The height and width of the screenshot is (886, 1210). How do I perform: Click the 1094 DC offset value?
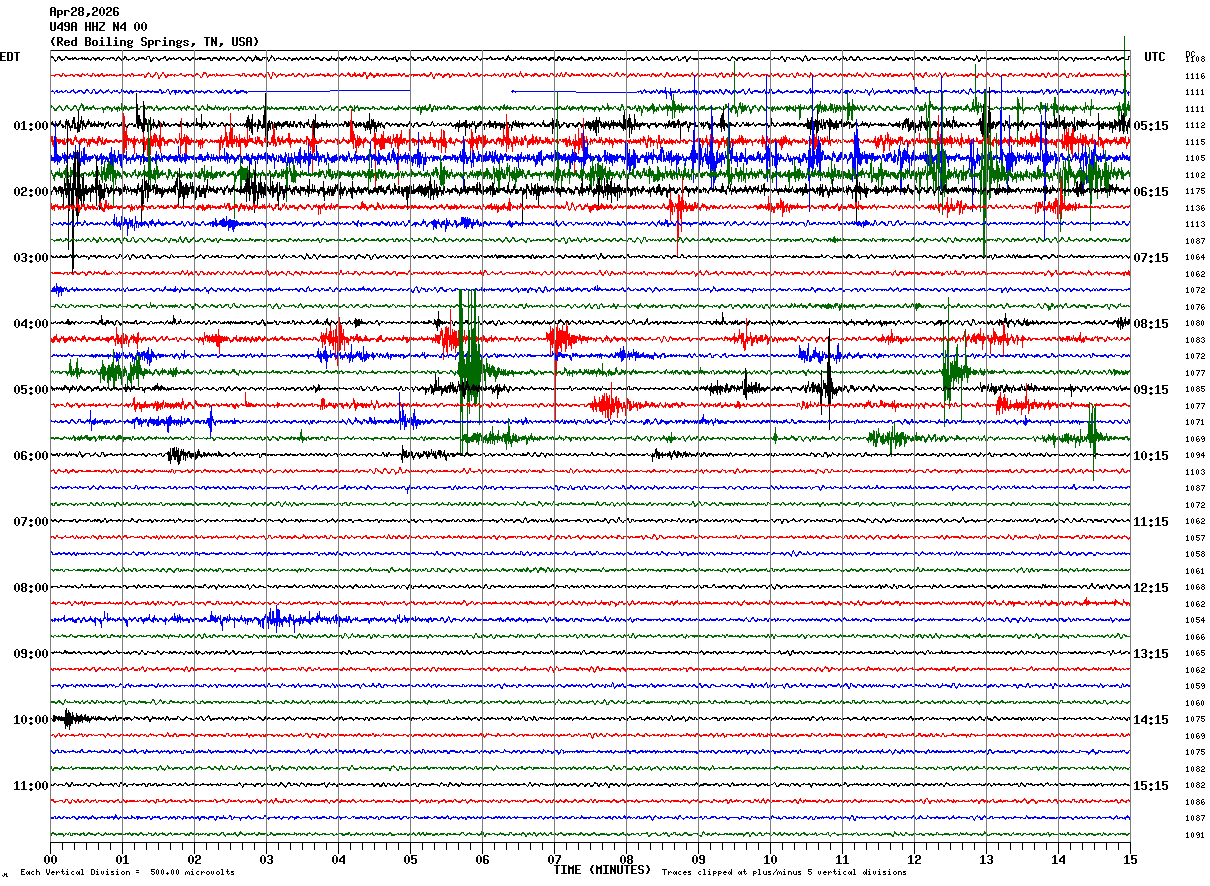coord(1195,456)
